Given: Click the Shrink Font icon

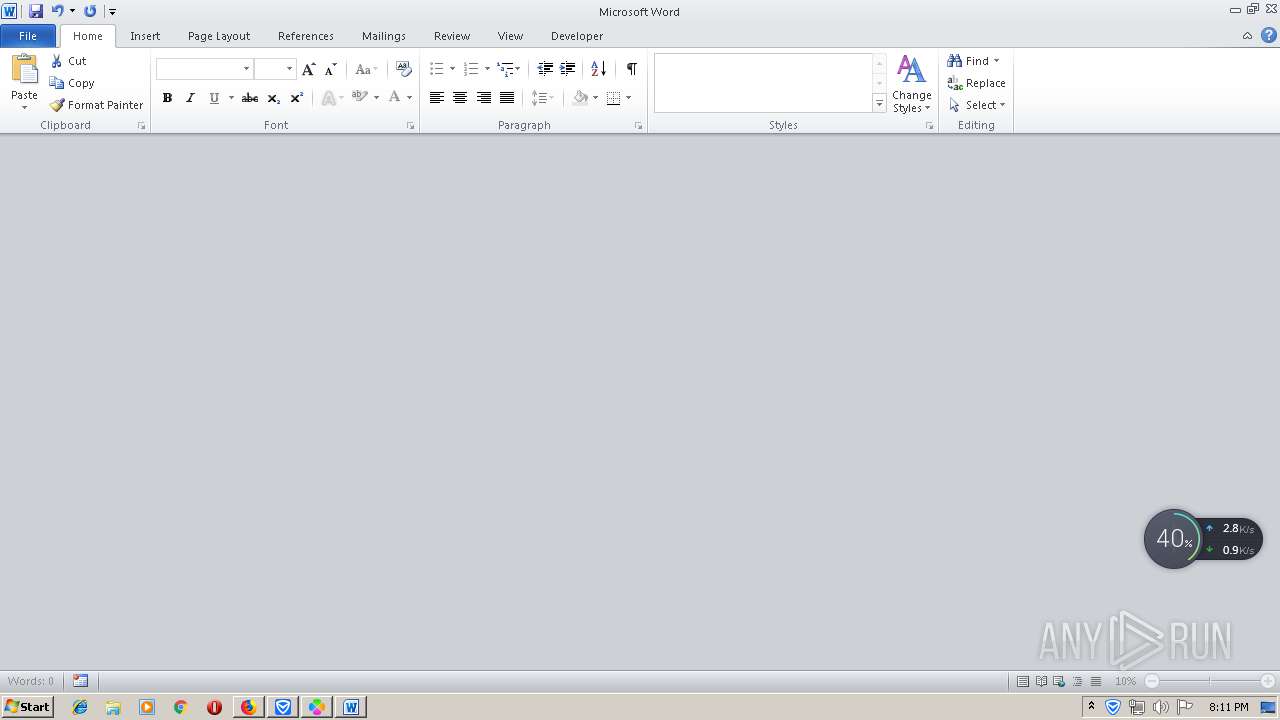Looking at the screenshot, I should [x=330, y=69].
